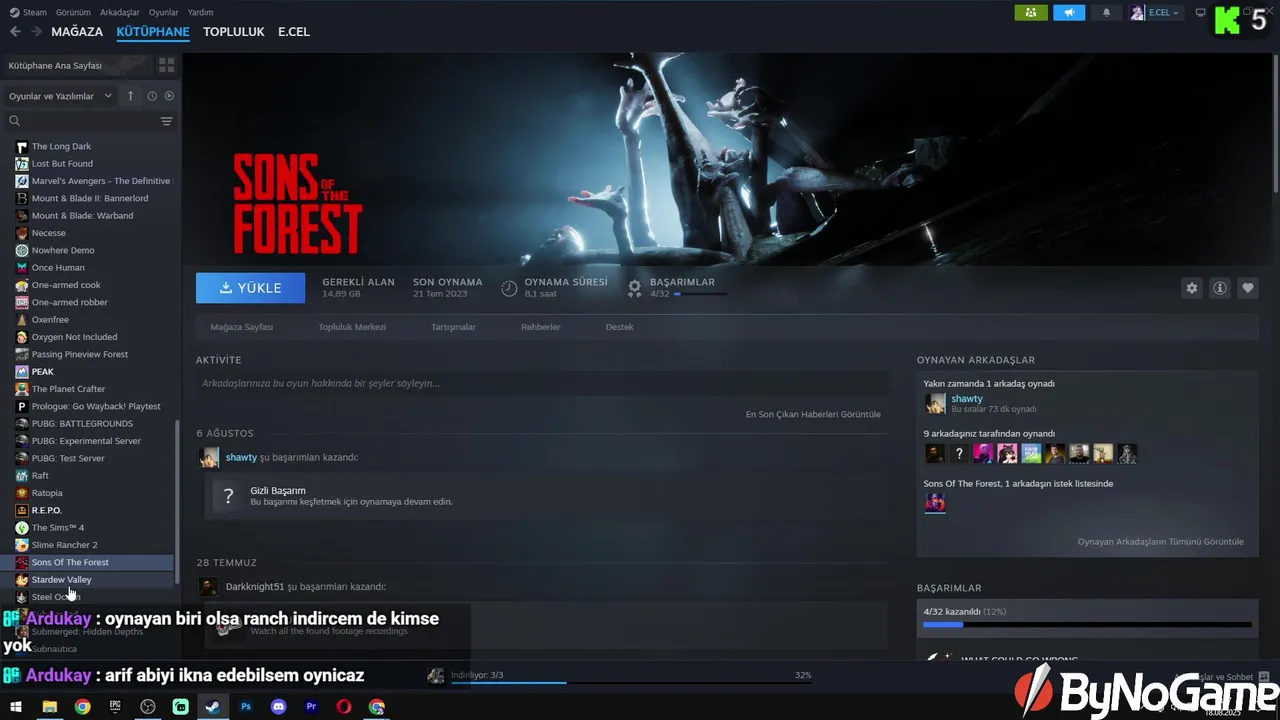Open the game info icon
Viewport: 1280px width, 720px height.
click(1220, 288)
